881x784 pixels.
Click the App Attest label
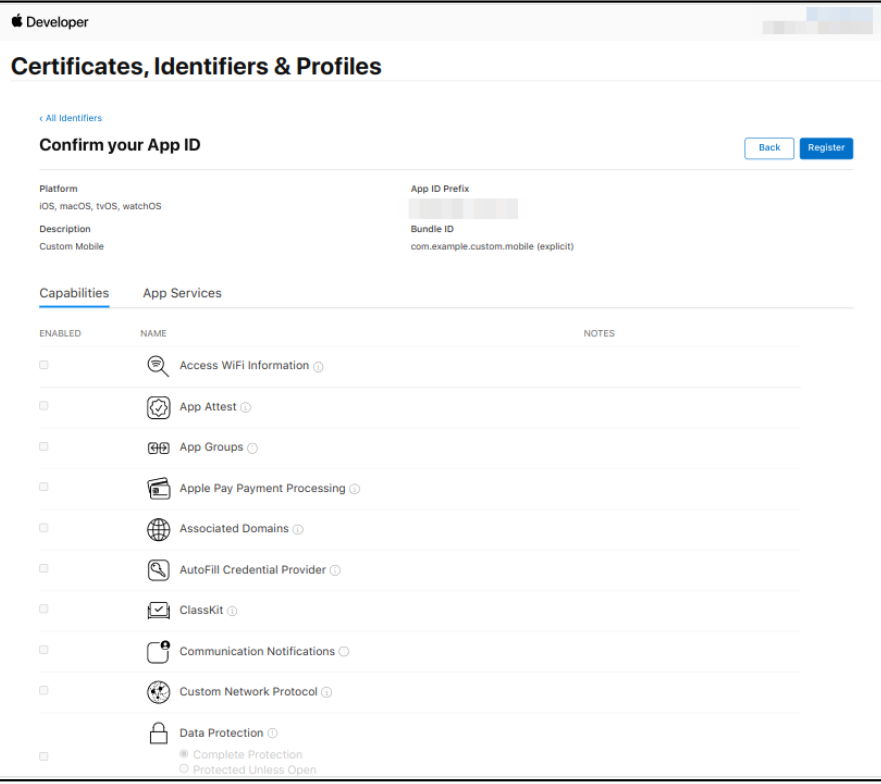pyautogui.click(x=208, y=407)
